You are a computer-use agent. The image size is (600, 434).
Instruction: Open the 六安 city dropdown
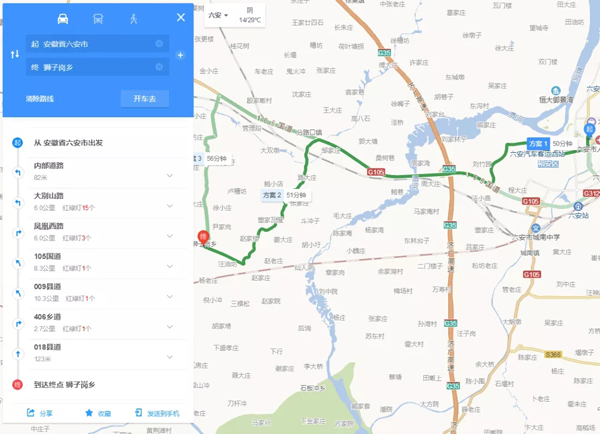218,15
